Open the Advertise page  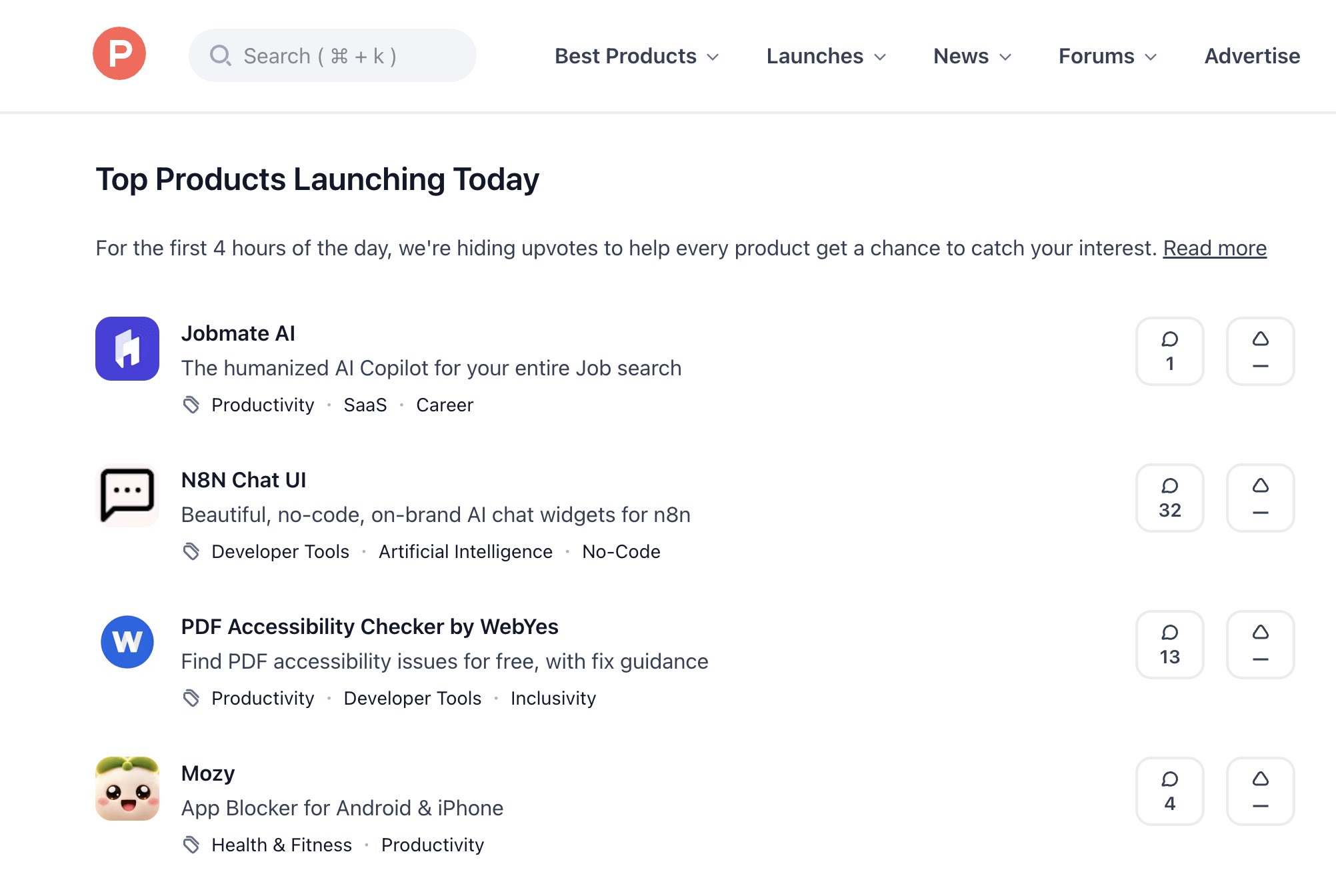click(x=1252, y=56)
